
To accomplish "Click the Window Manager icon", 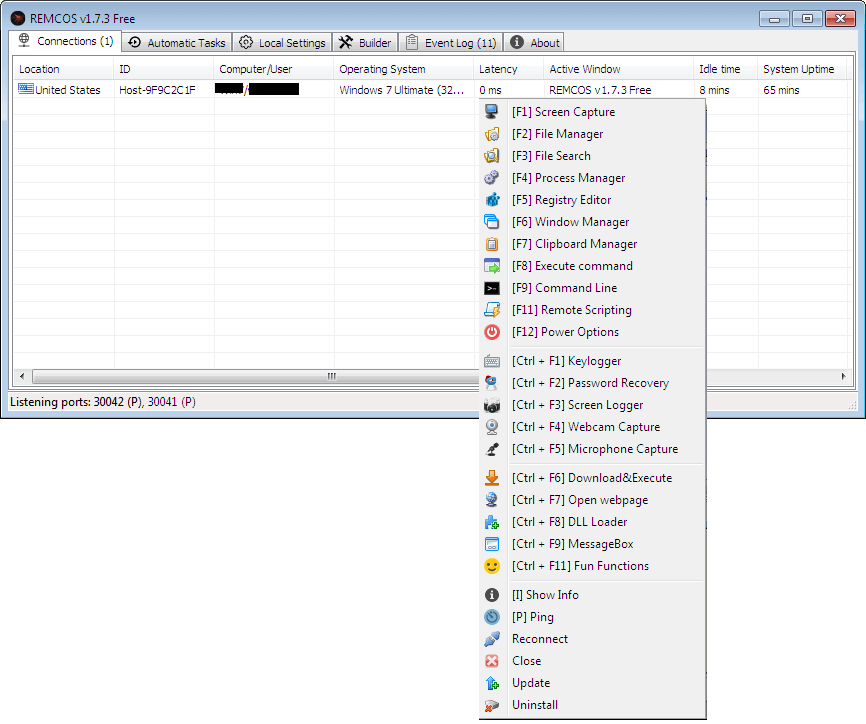I will point(492,222).
